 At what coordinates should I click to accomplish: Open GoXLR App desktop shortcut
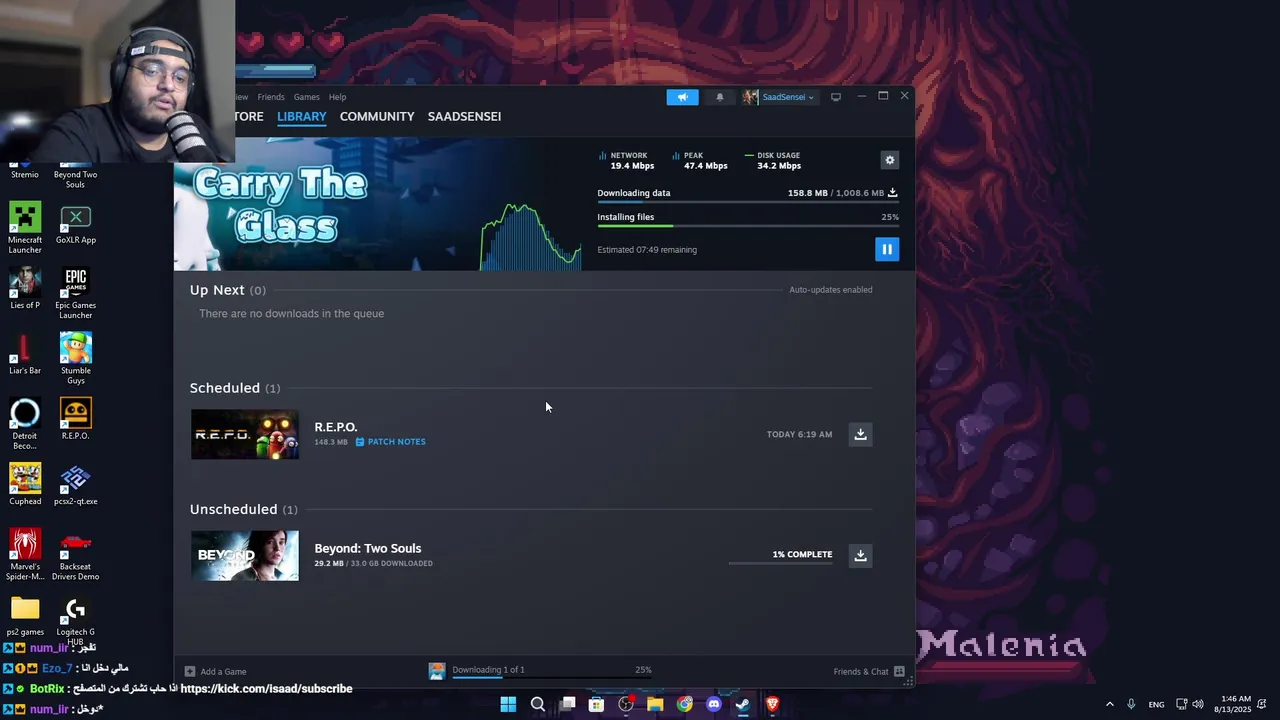click(x=75, y=225)
